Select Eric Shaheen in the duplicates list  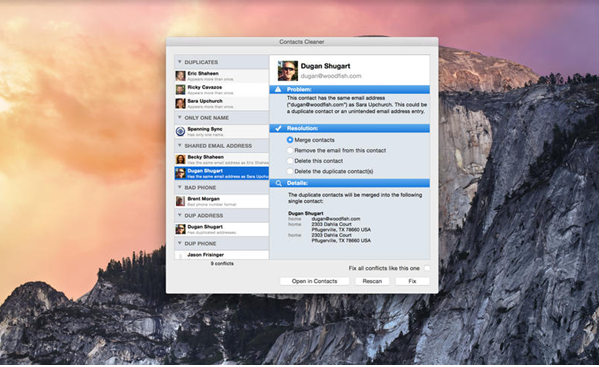pos(222,76)
